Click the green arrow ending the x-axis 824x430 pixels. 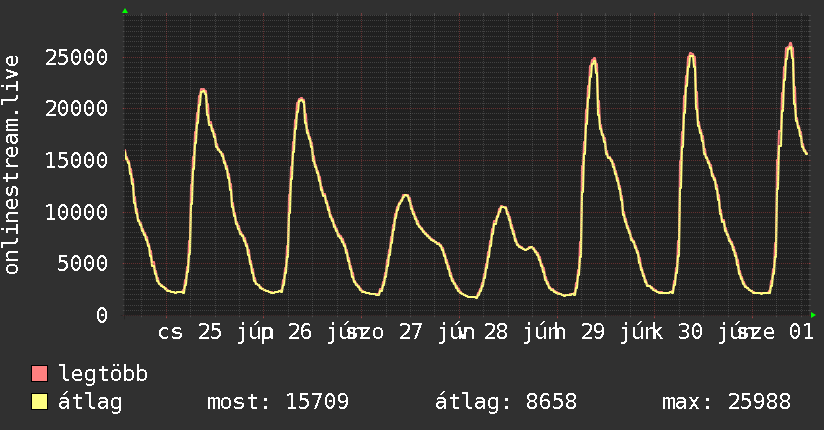[813, 315]
